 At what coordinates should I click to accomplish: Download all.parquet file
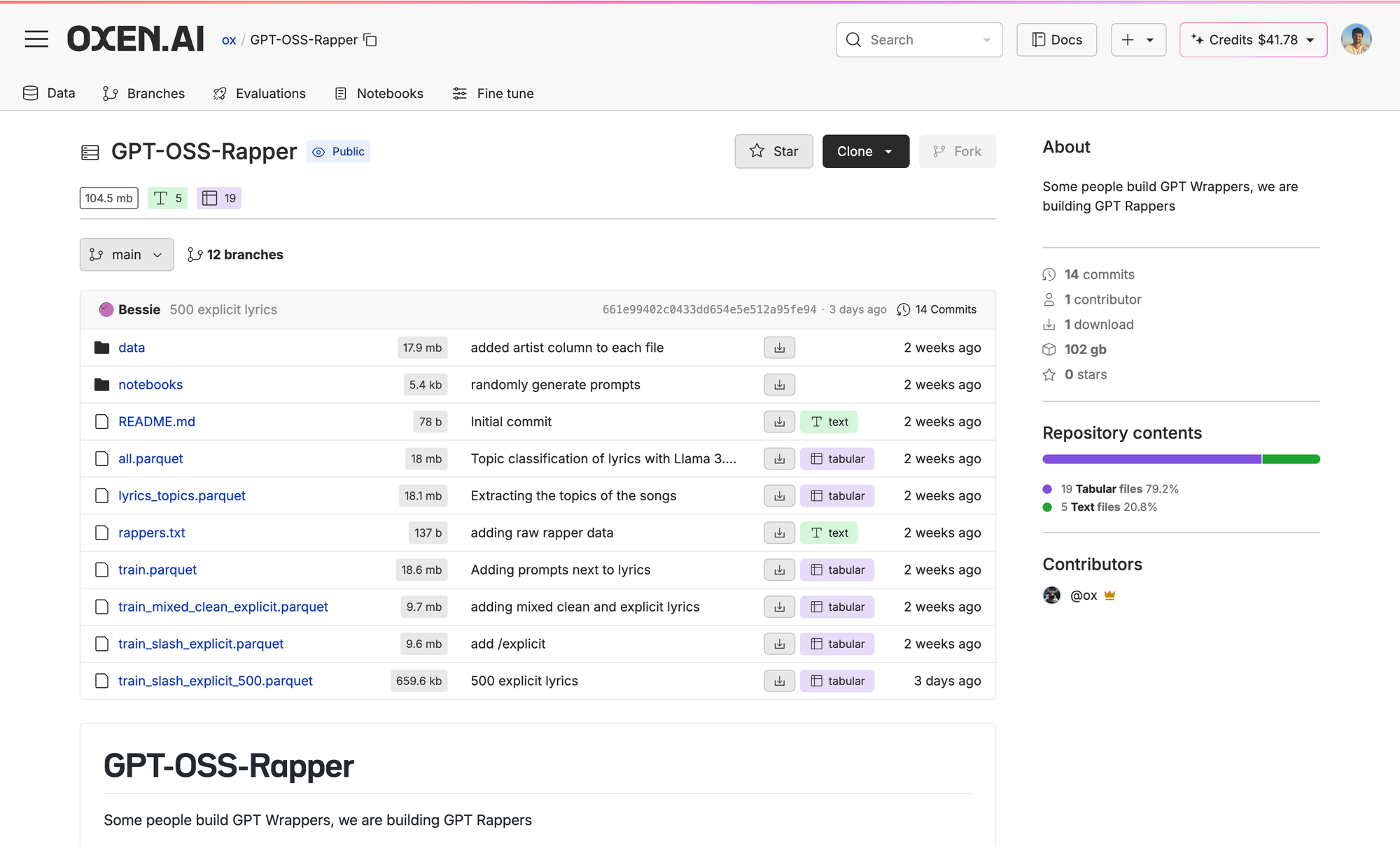click(x=779, y=459)
